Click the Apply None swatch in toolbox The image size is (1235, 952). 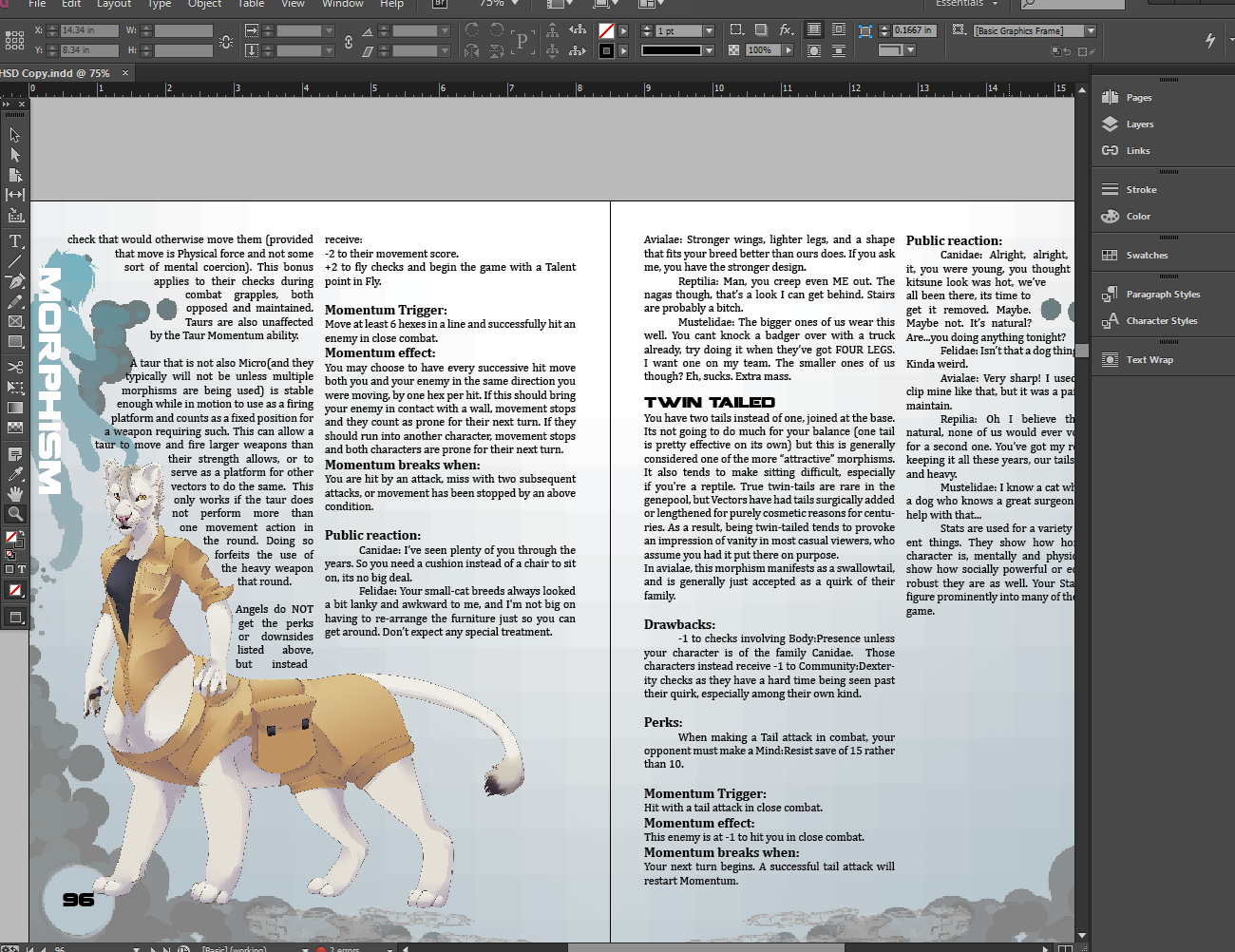tap(15, 591)
